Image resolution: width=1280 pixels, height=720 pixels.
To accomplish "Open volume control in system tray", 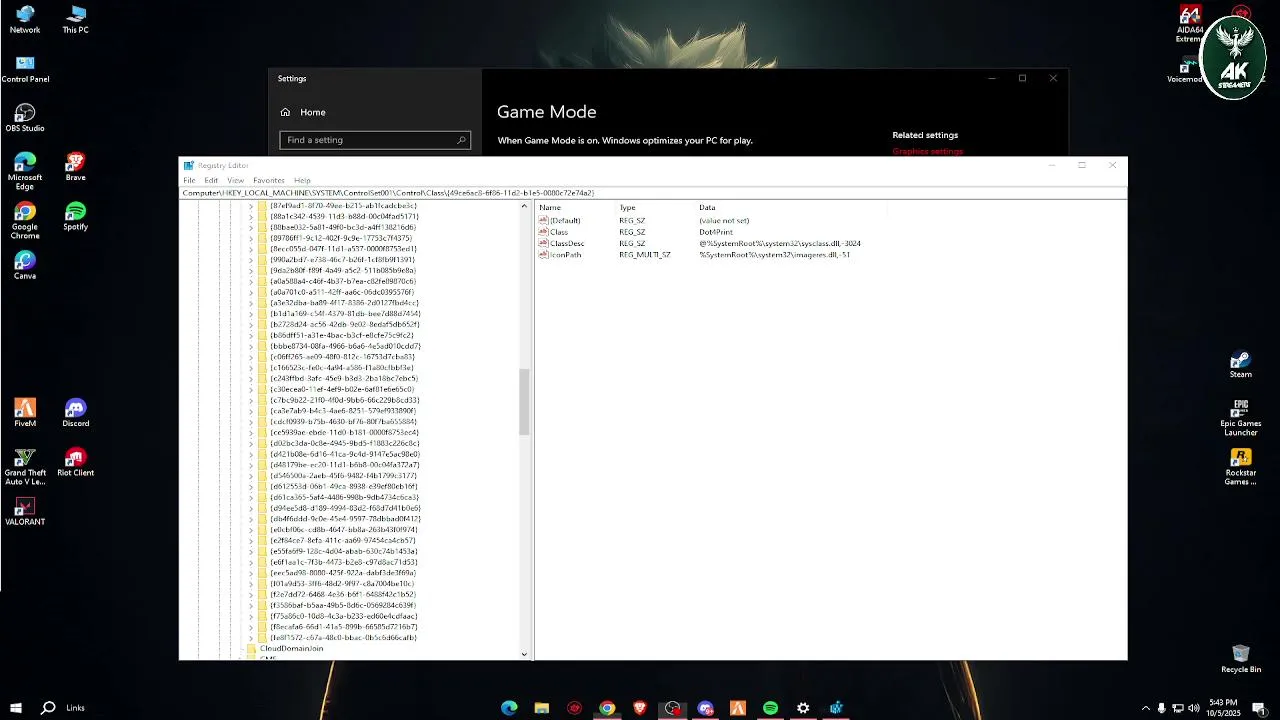I will coord(1194,708).
